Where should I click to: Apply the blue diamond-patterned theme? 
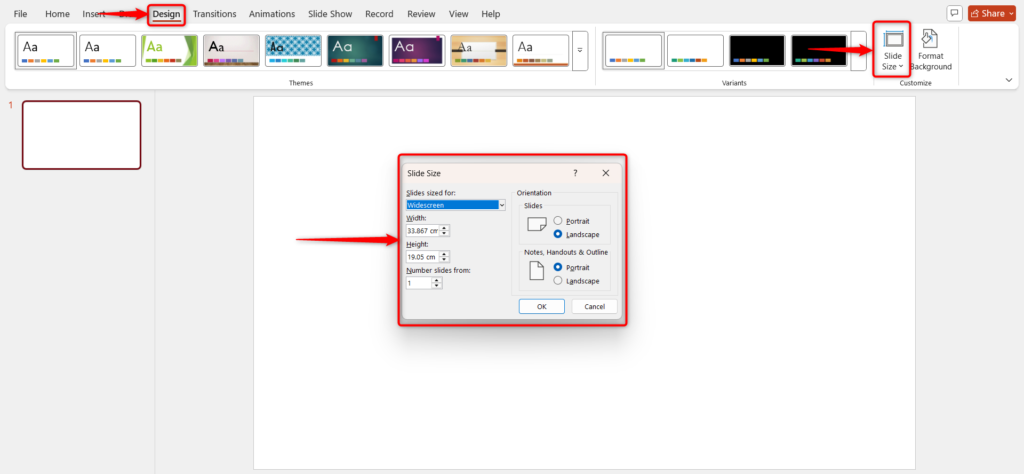293,51
